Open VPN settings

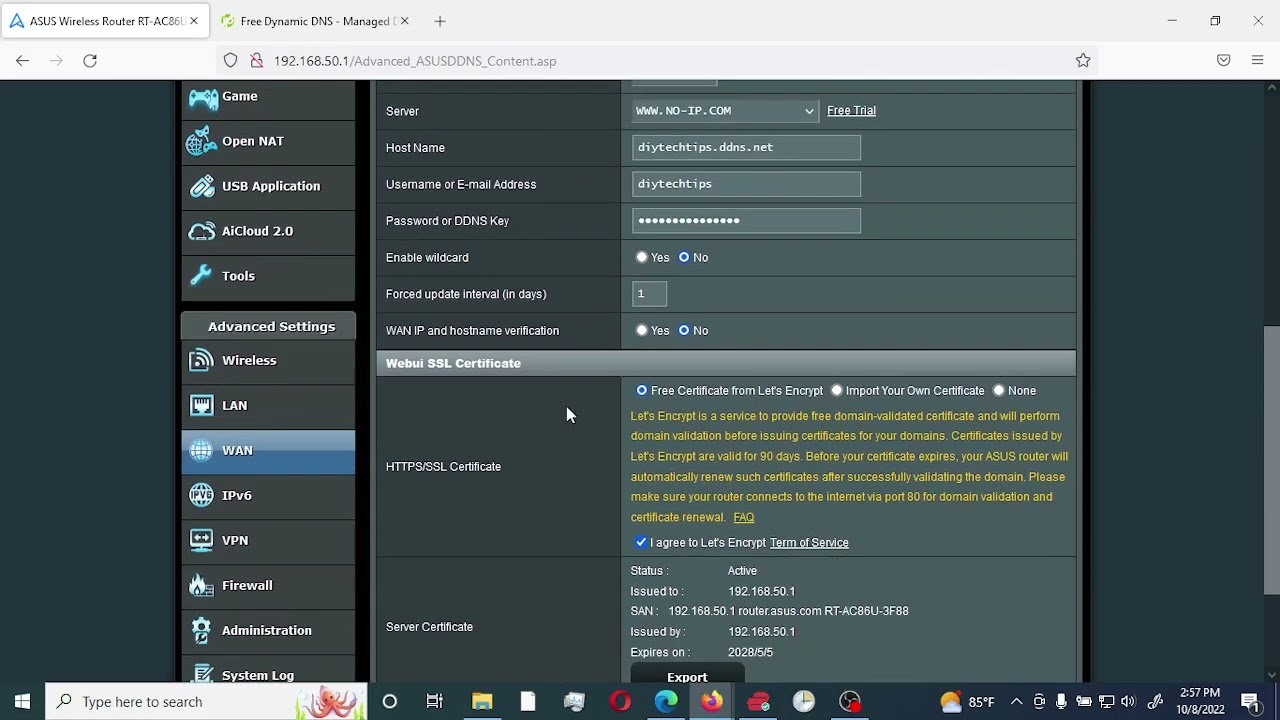click(x=268, y=541)
